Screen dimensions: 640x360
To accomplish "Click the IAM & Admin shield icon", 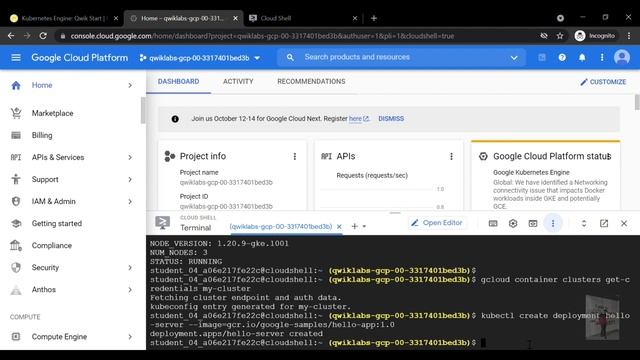I will coord(16,201).
